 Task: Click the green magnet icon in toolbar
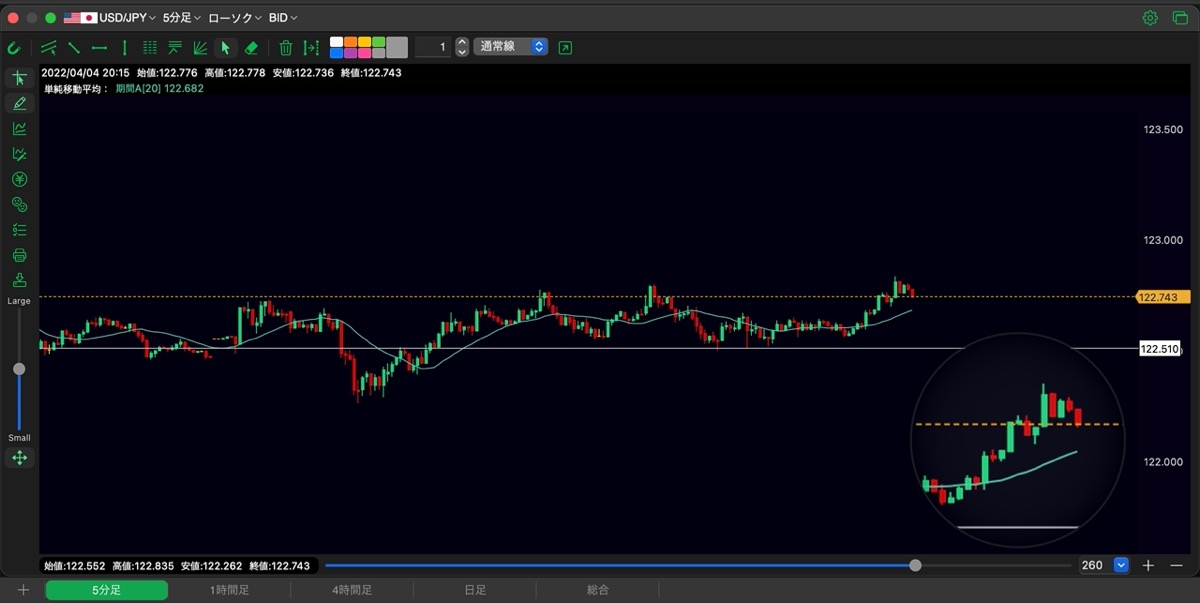(13, 47)
